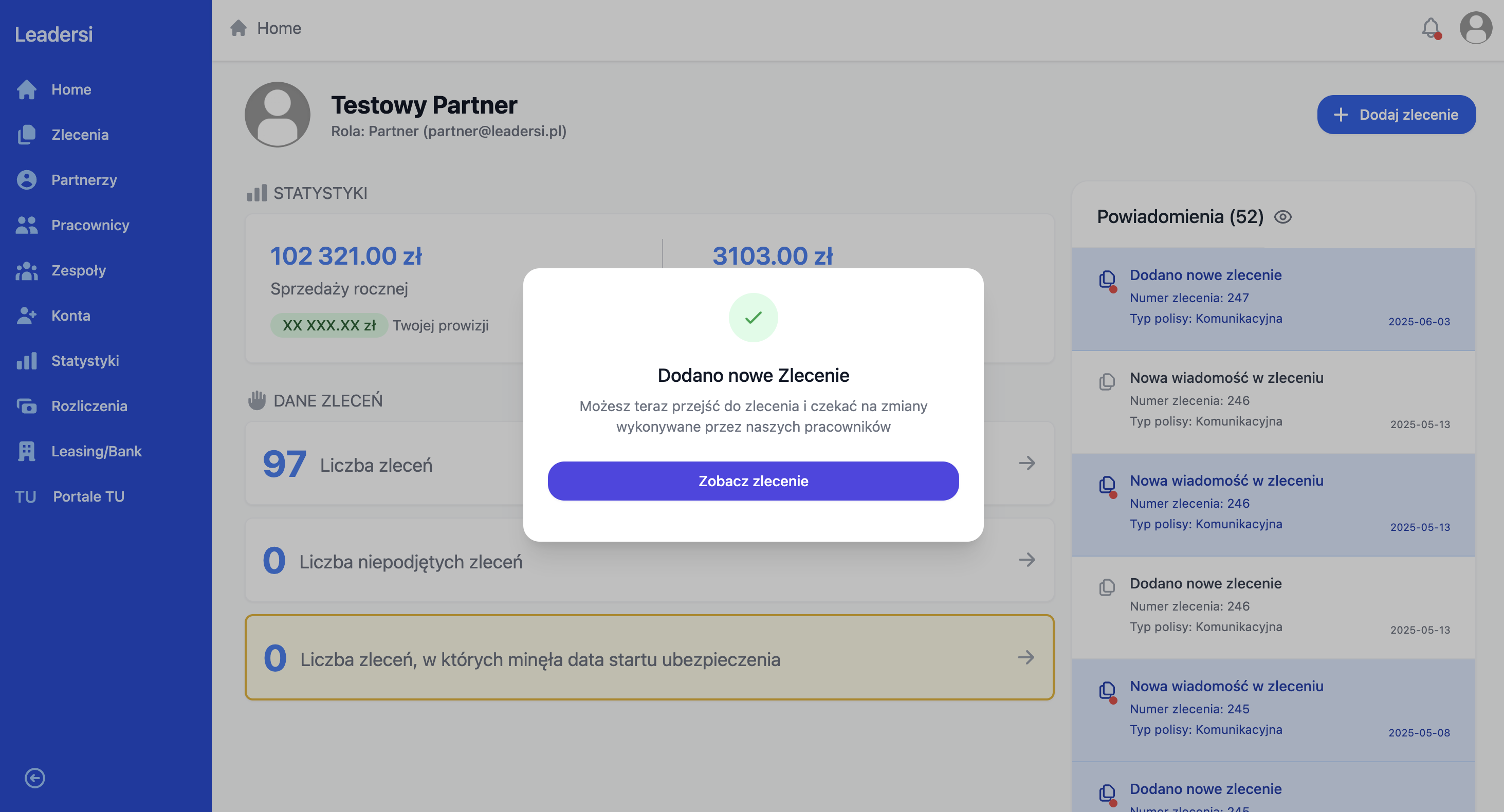The width and height of the screenshot is (1504, 812).
Task: Click the Testowy Partner profile picture
Action: 278,115
